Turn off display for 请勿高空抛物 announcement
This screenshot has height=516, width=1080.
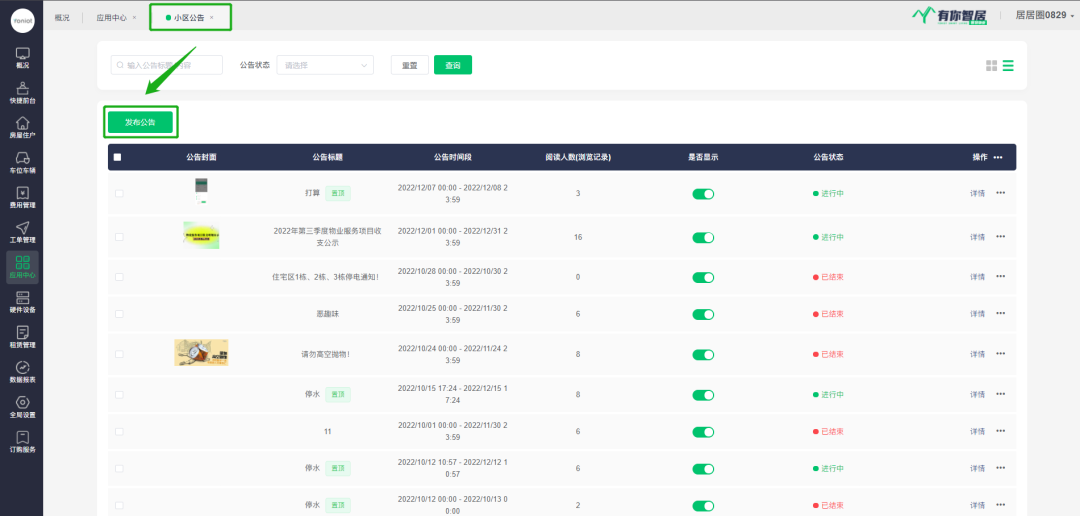[703, 354]
